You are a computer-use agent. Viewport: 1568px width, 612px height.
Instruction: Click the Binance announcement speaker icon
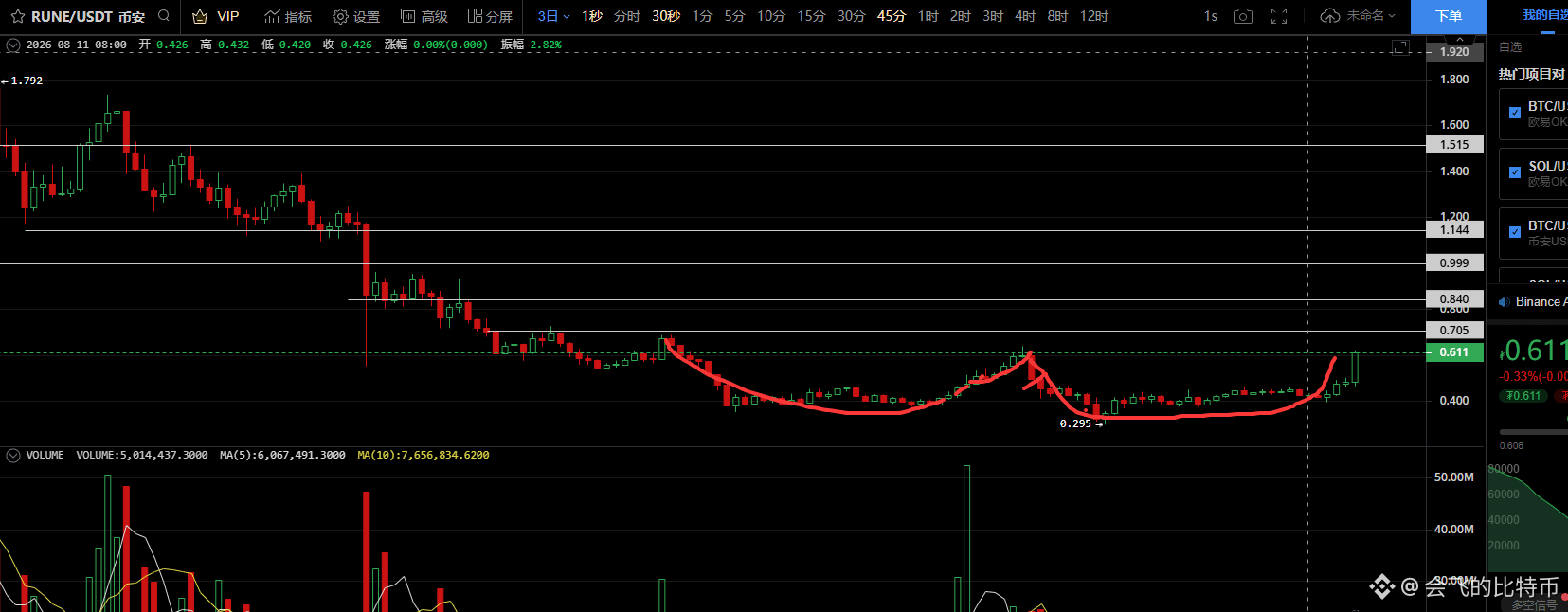point(1504,302)
